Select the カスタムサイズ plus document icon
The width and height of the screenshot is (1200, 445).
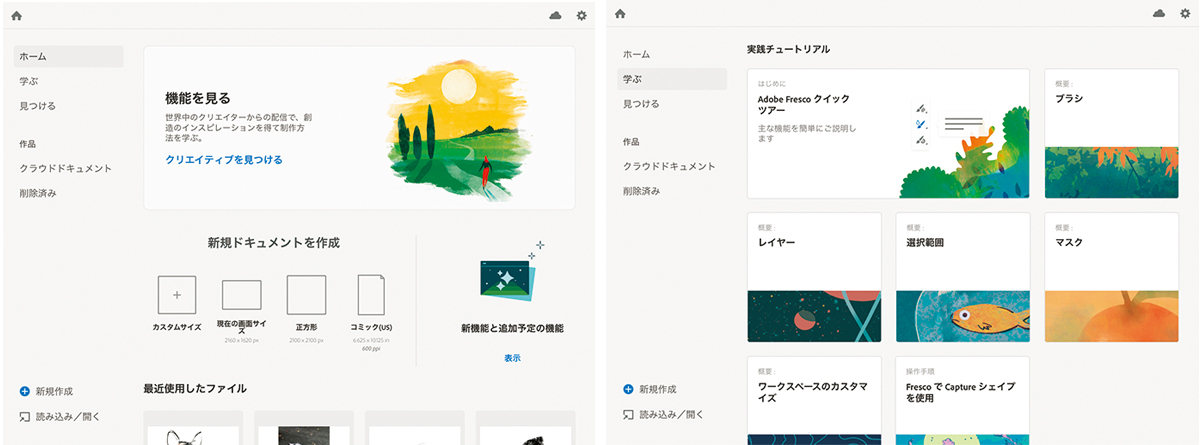tap(177, 295)
